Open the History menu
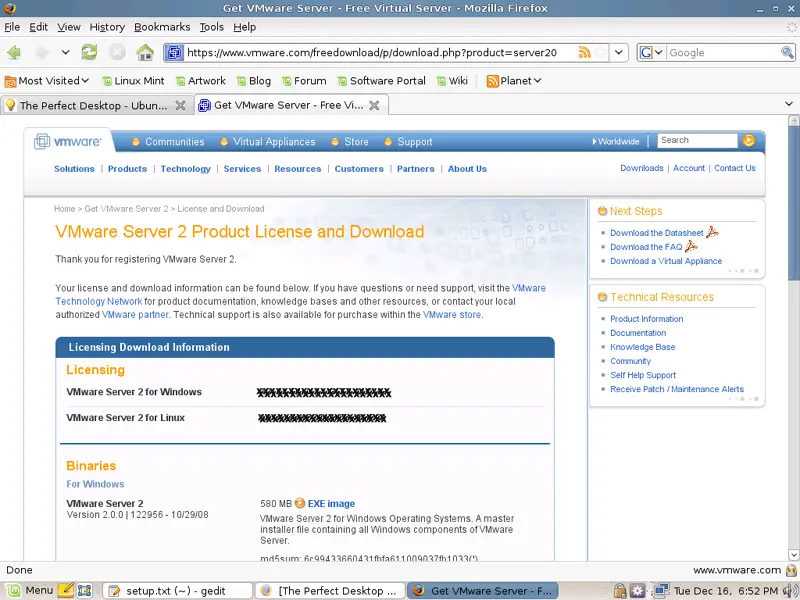 tap(107, 27)
